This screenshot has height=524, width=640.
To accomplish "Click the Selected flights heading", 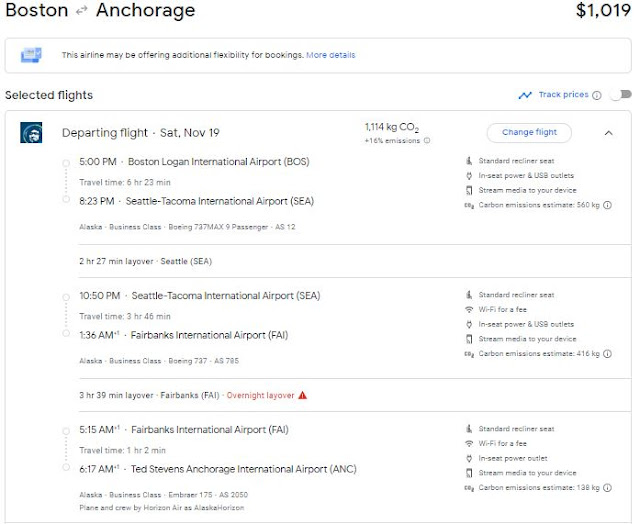I will (x=49, y=95).
